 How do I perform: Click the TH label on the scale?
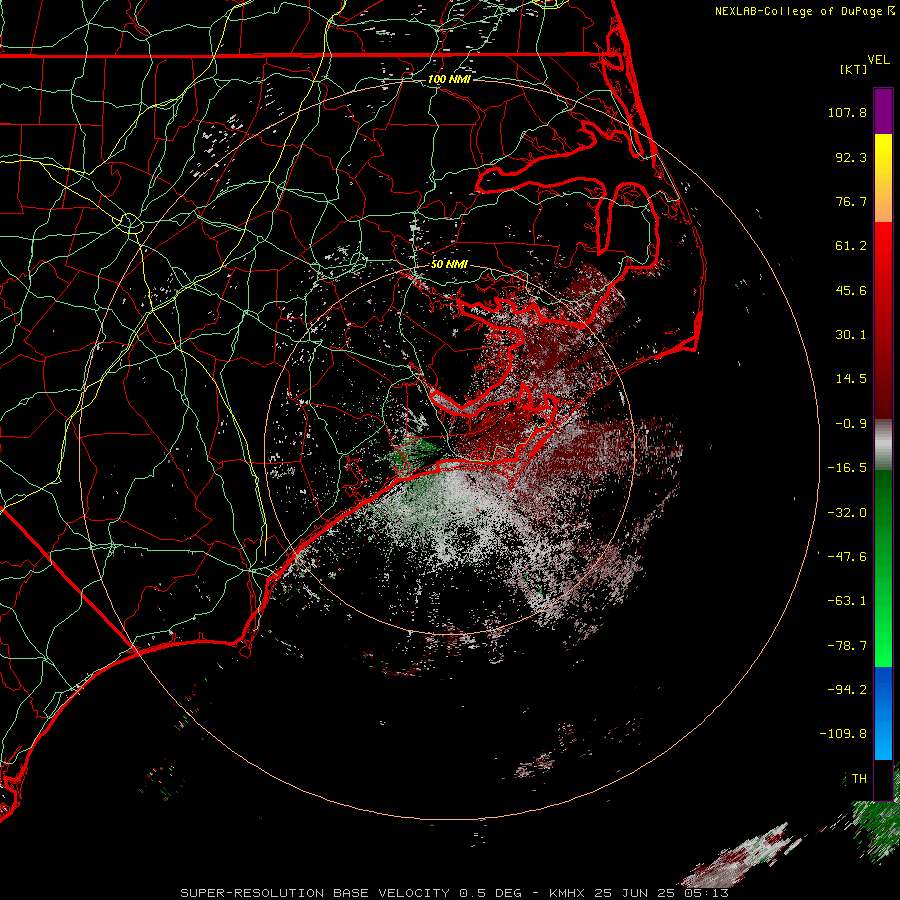coord(859,779)
